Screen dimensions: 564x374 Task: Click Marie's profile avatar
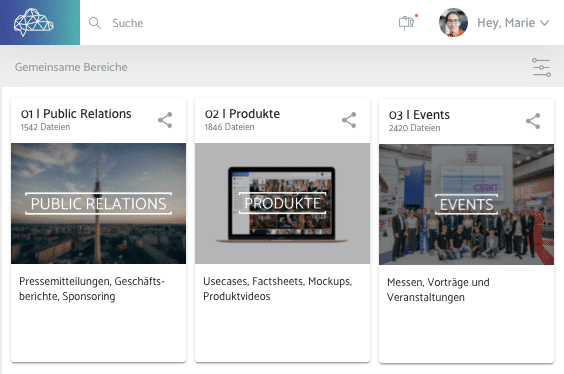[x=453, y=23]
